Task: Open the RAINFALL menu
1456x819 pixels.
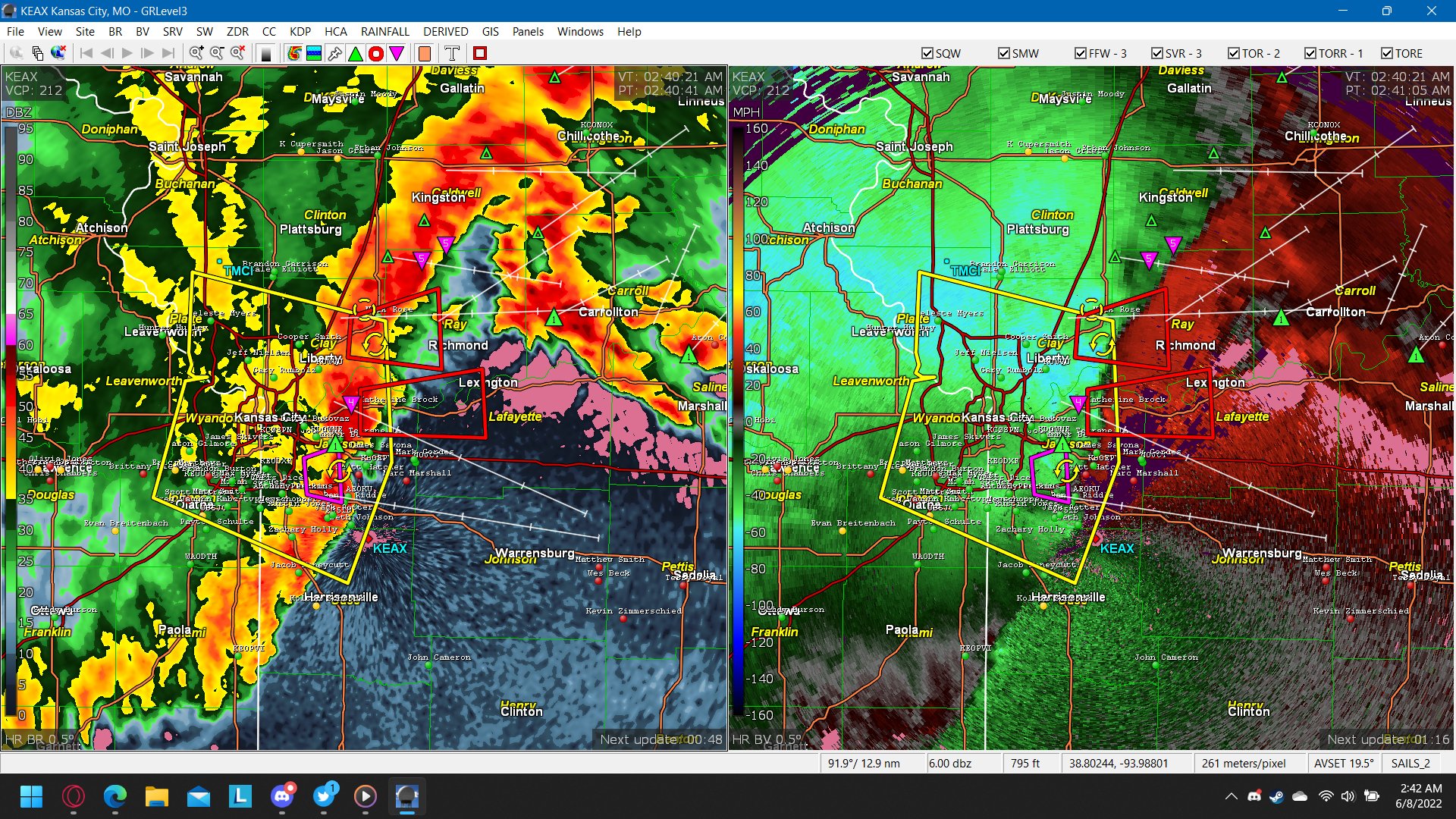Action: click(x=384, y=32)
